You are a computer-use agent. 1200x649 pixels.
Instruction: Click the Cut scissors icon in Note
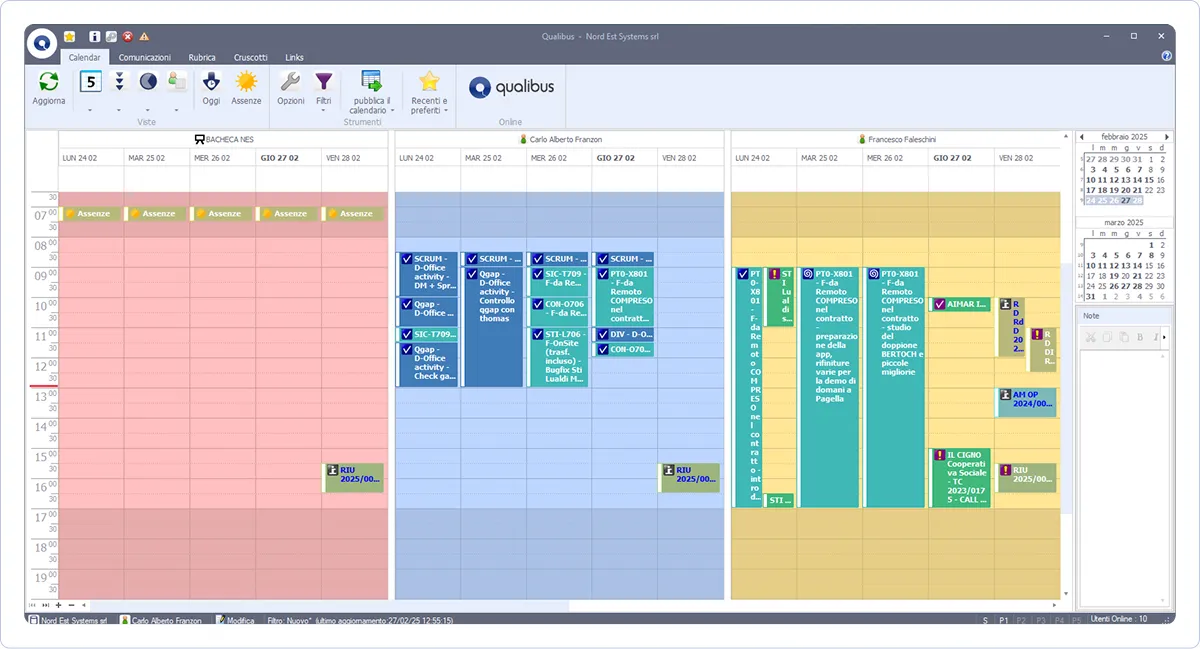(x=1091, y=338)
